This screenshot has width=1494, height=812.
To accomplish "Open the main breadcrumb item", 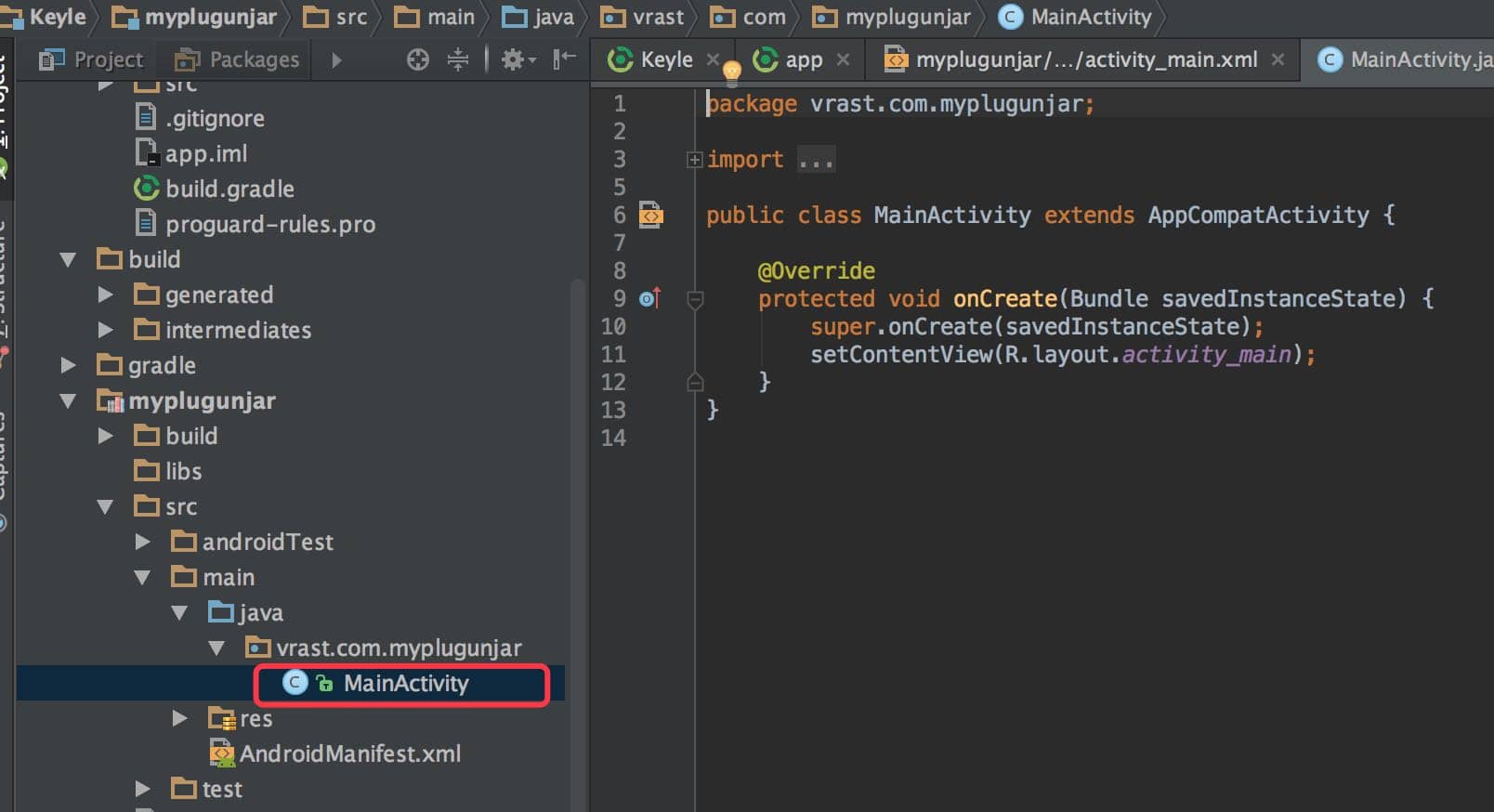I will 435,17.
